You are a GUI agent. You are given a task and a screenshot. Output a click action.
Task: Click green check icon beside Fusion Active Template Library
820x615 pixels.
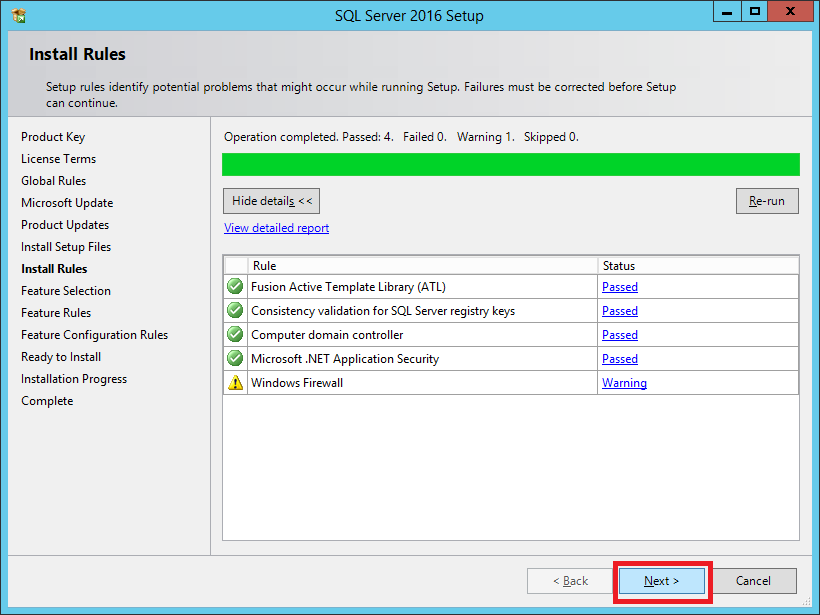coord(235,287)
